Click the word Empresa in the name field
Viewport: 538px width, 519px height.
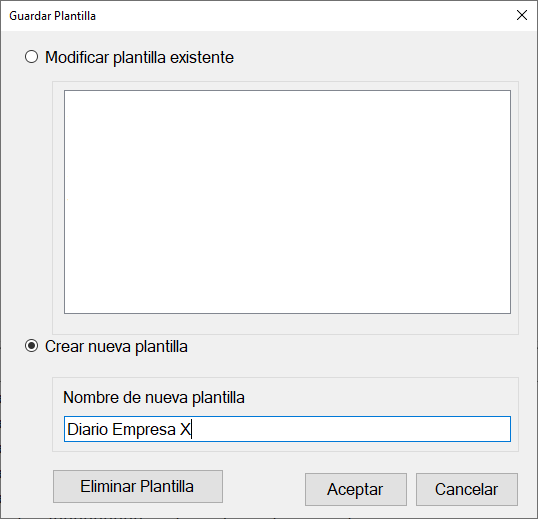tap(144, 429)
